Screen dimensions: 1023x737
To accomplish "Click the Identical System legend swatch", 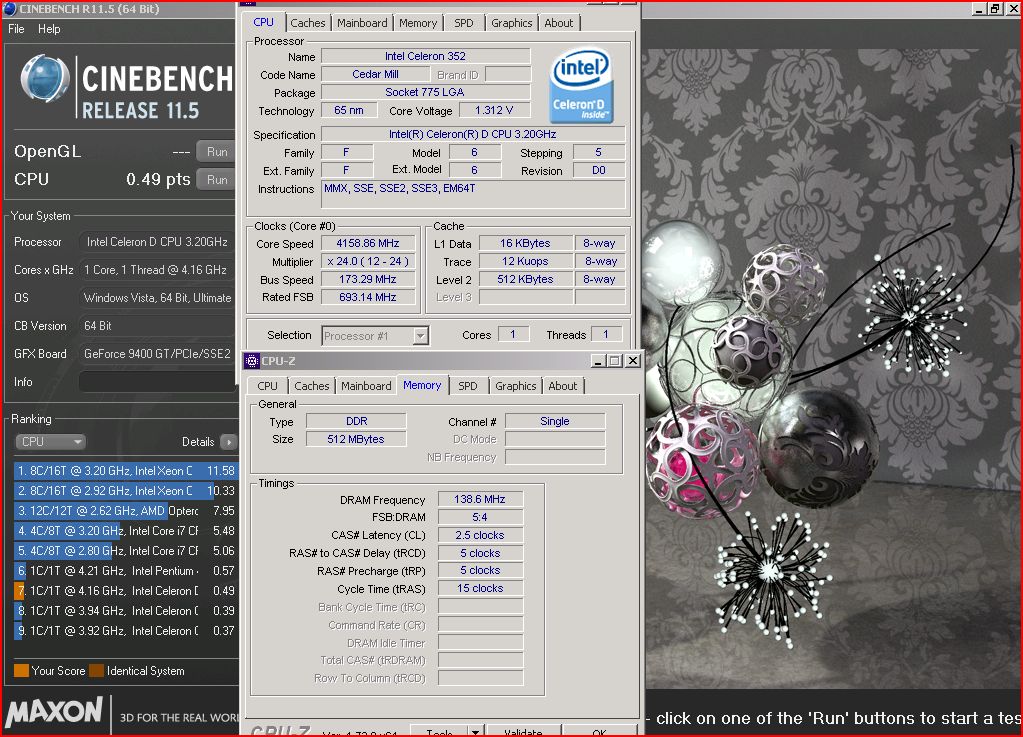I will (x=97, y=670).
